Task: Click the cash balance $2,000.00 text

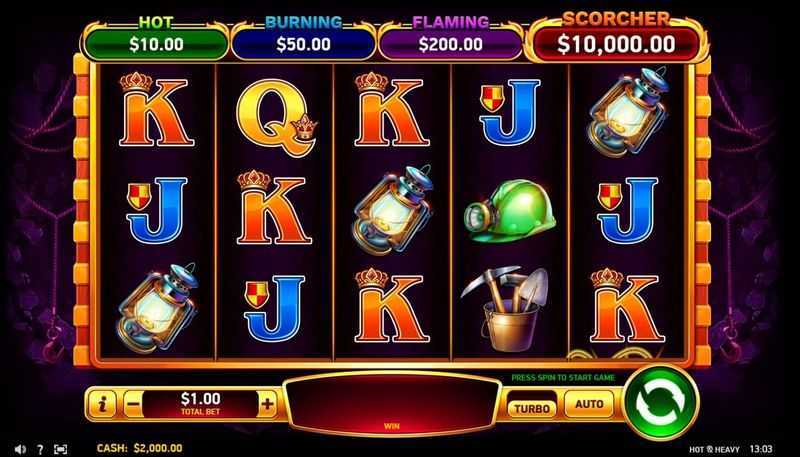Action: [139, 448]
